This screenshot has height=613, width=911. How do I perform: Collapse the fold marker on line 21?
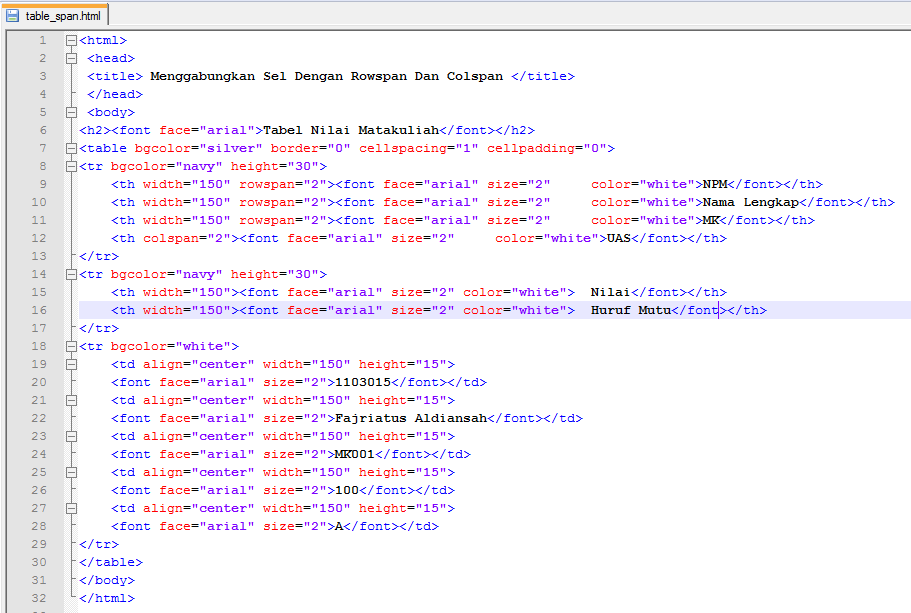click(x=70, y=400)
